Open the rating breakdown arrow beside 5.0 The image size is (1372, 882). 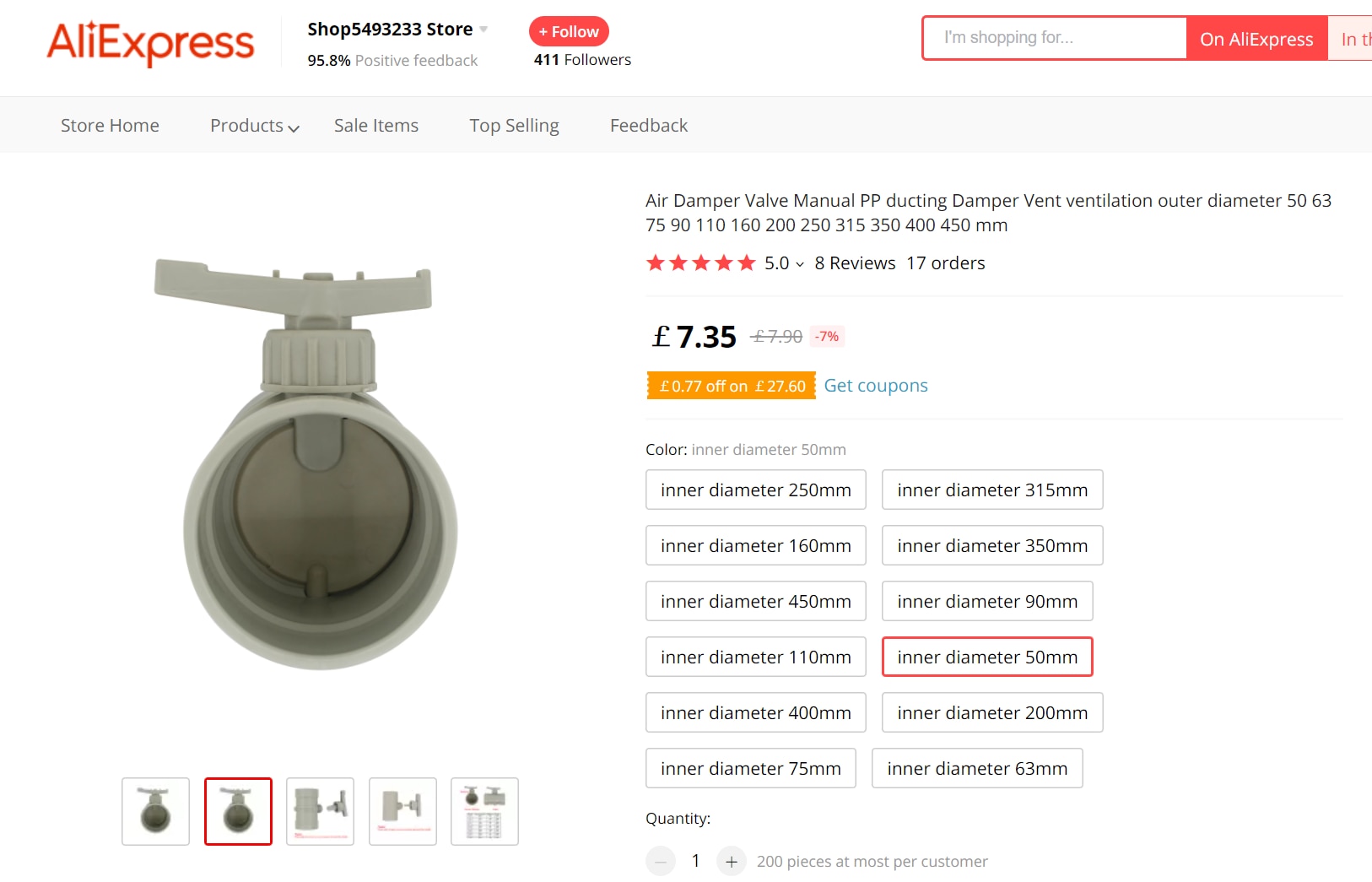(x=800, y=264)
